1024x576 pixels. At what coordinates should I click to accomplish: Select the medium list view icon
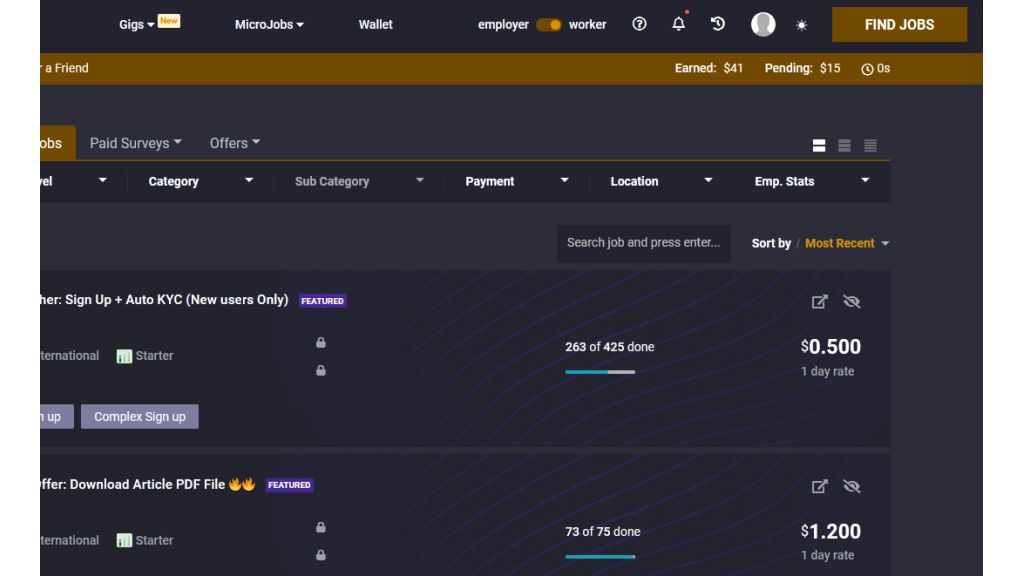point(844,146)
